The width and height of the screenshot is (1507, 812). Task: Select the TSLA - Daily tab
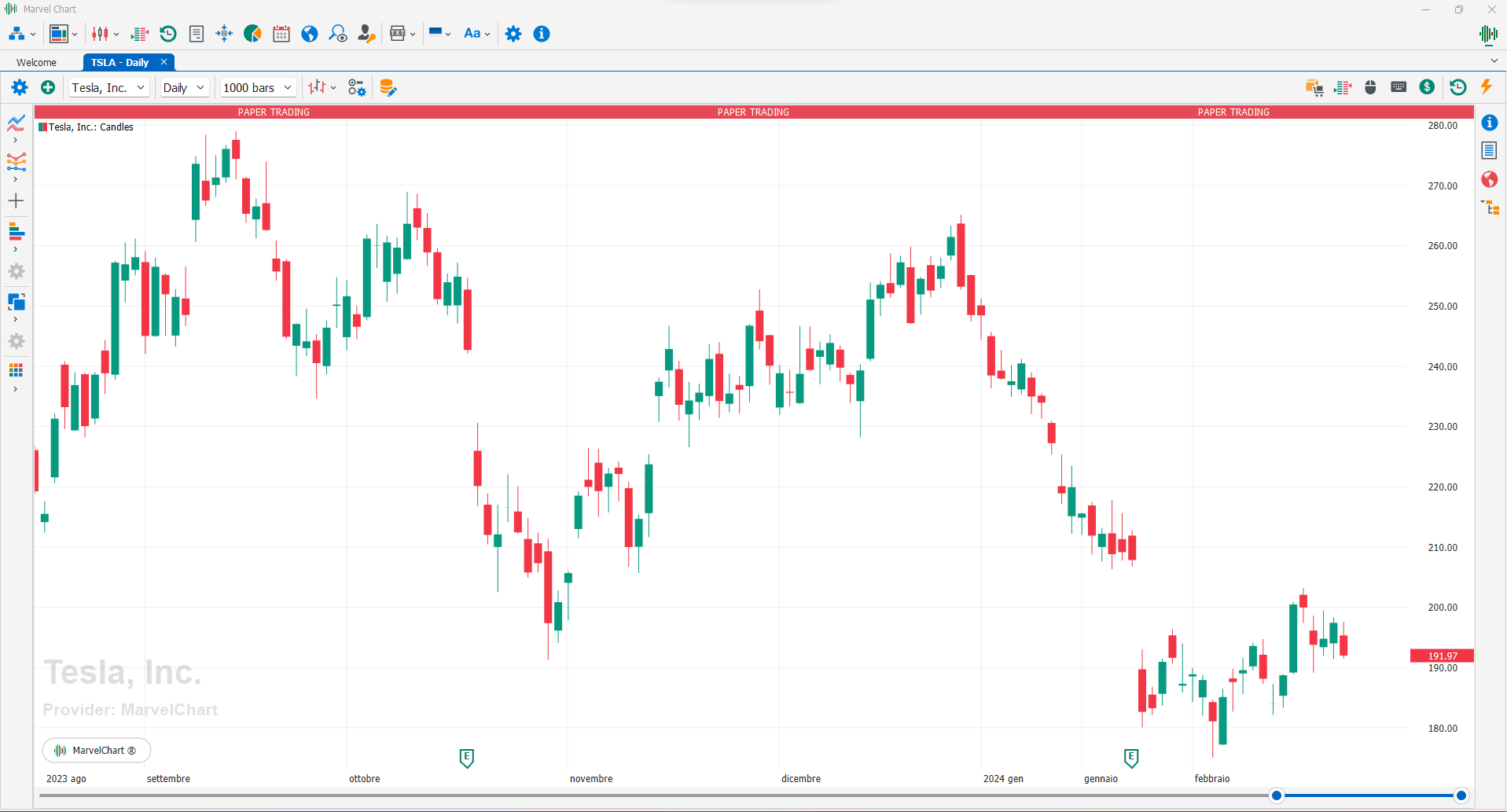tap(119, 62)
